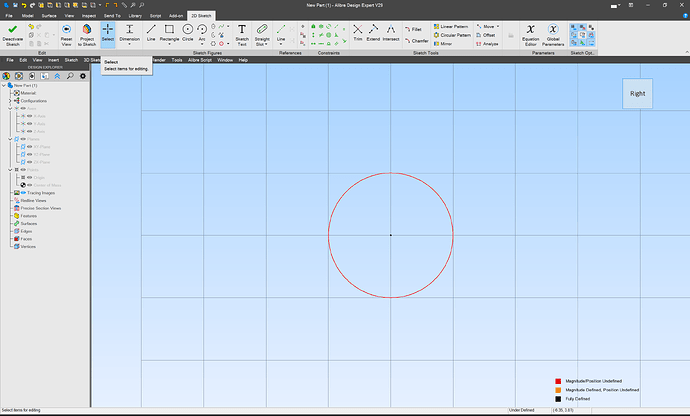Viewport: 690px width, 416px height.
Task: Click the orange Magnitude Defined legend swatch
Action: [x=558, y=390]
